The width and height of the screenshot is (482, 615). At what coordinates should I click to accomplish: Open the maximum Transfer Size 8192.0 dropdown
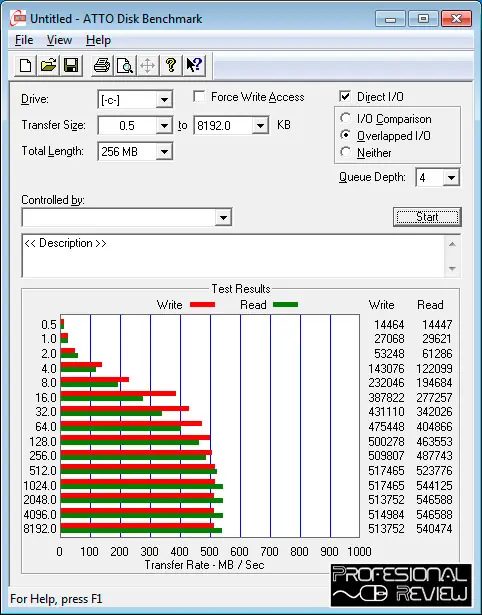click(x=260, y=126)
